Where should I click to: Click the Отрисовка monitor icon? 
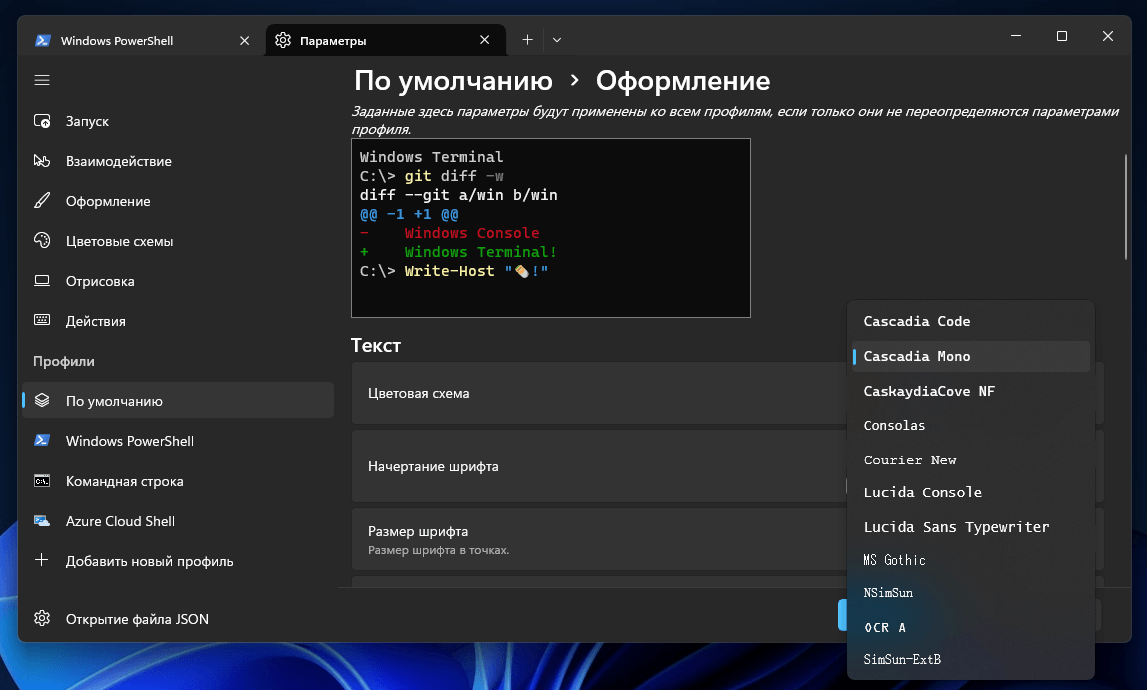(x=42, y=281)
